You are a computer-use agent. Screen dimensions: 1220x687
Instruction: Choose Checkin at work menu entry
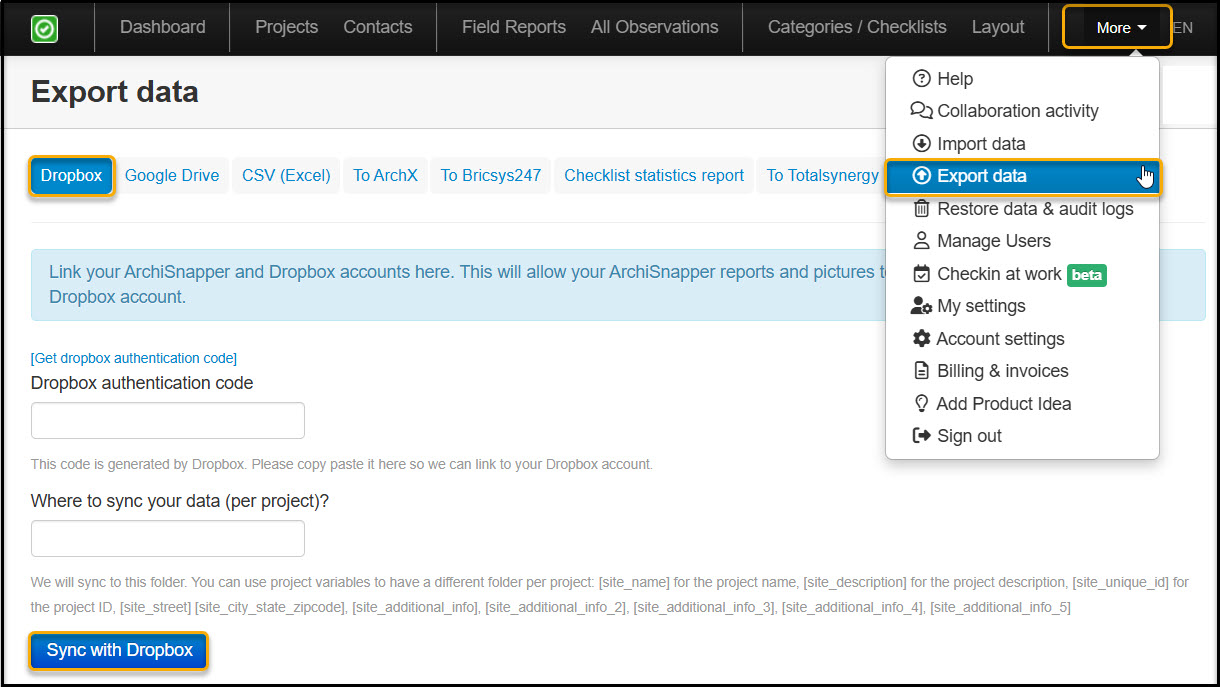point(1022,274)
